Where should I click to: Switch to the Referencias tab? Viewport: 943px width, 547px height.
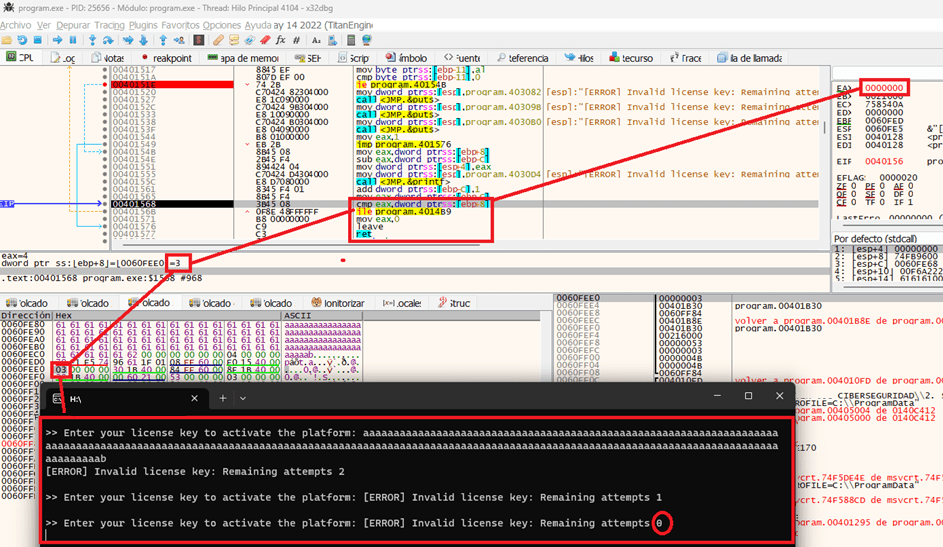[523, 58]
